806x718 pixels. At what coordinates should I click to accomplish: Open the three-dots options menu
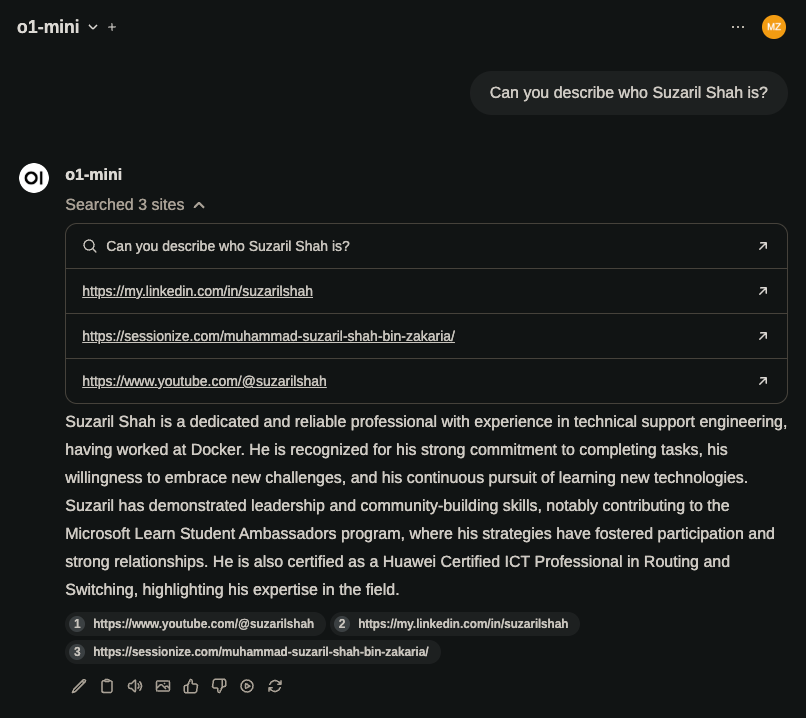coord(738,27)
